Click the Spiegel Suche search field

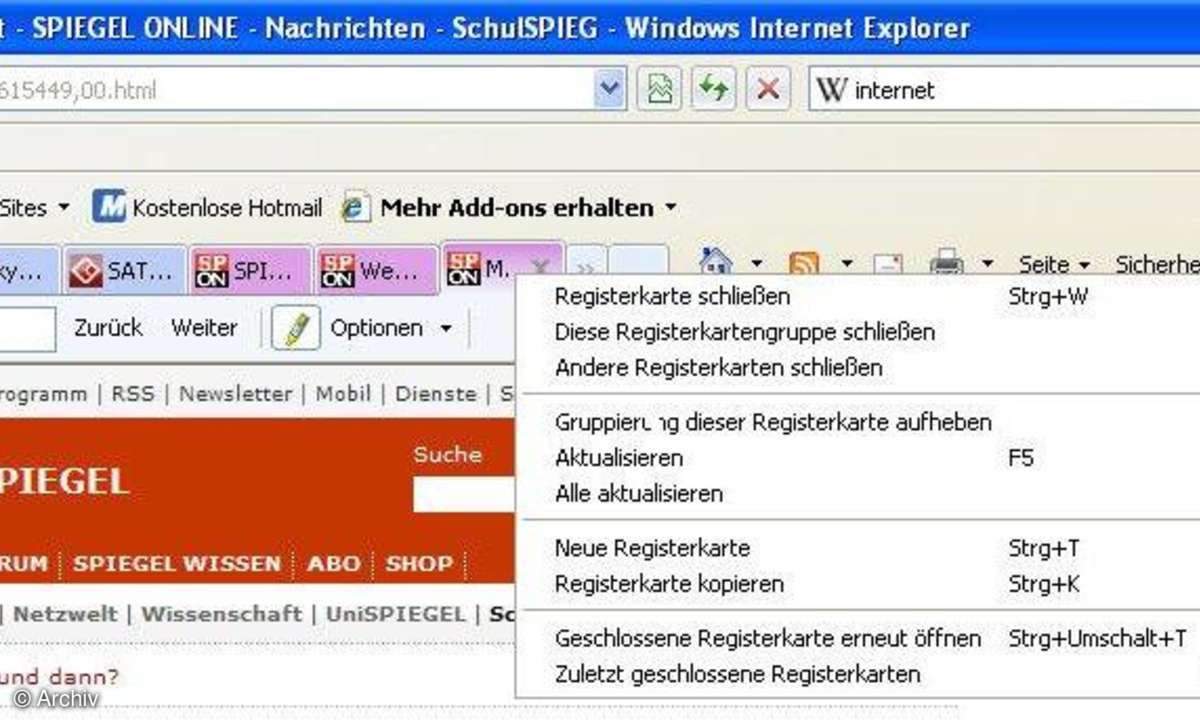(464, 494)
